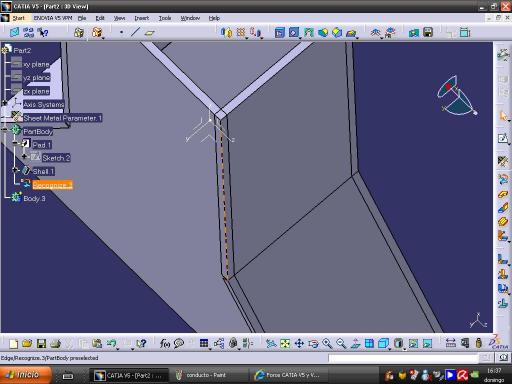The image size is (512, 384).
Task: Select the sheet metal Extrusion tool
Action: [503, 221]
